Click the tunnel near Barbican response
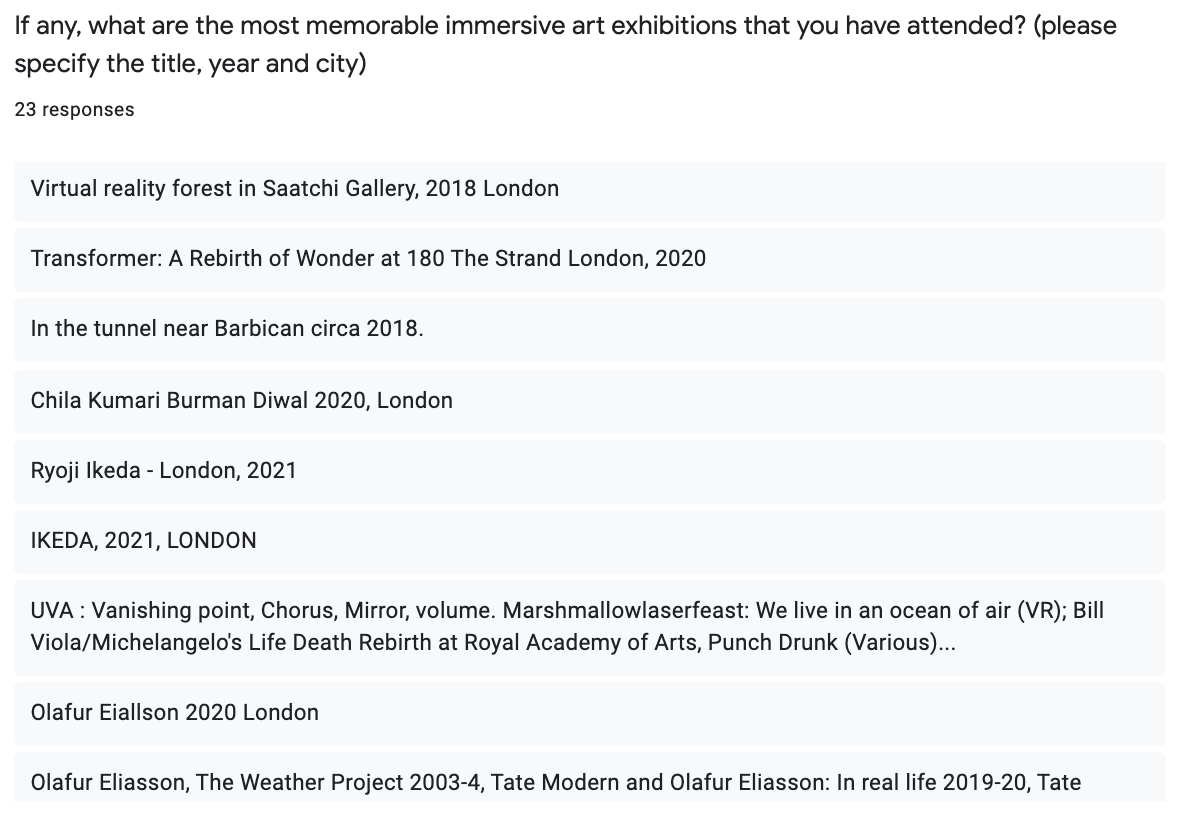1198x824 pixels. tap(227, 329)
